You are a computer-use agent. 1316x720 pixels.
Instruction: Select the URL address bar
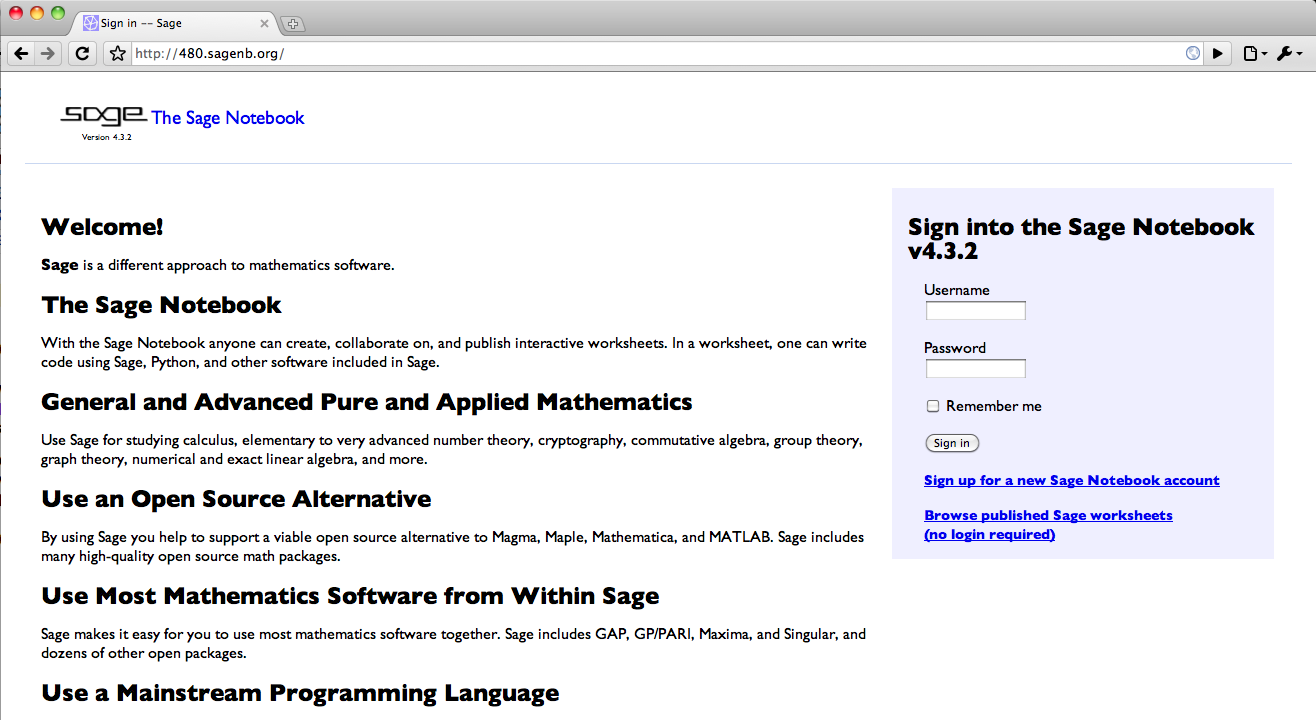650,54
